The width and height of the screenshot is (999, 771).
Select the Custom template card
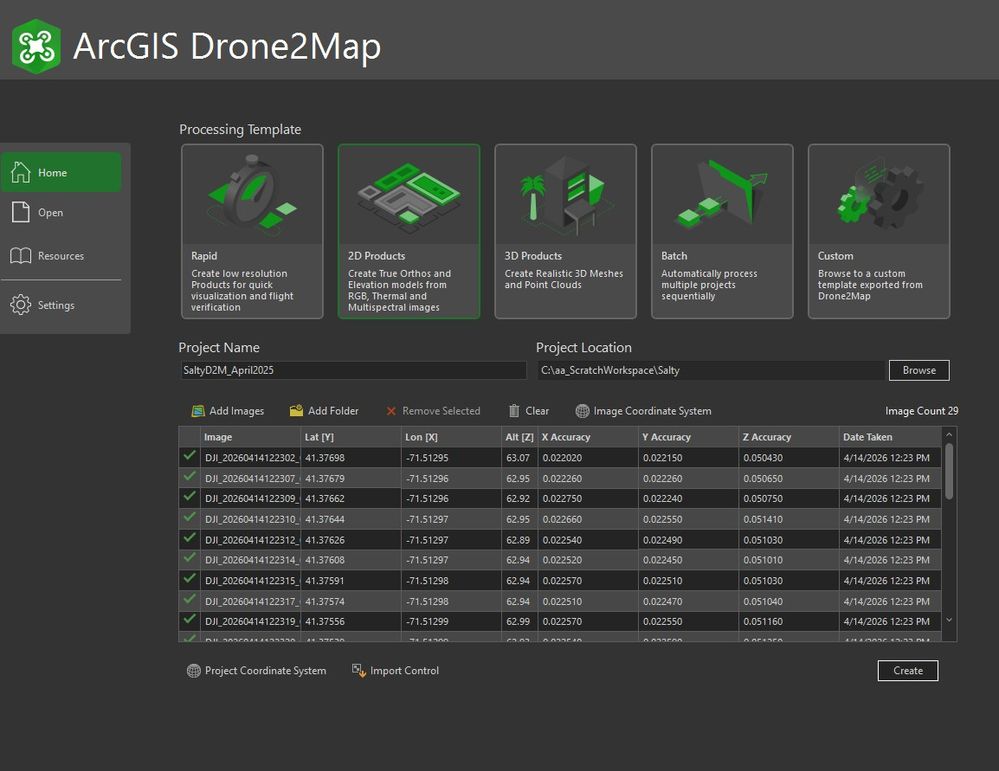click(x=879, y=231)
